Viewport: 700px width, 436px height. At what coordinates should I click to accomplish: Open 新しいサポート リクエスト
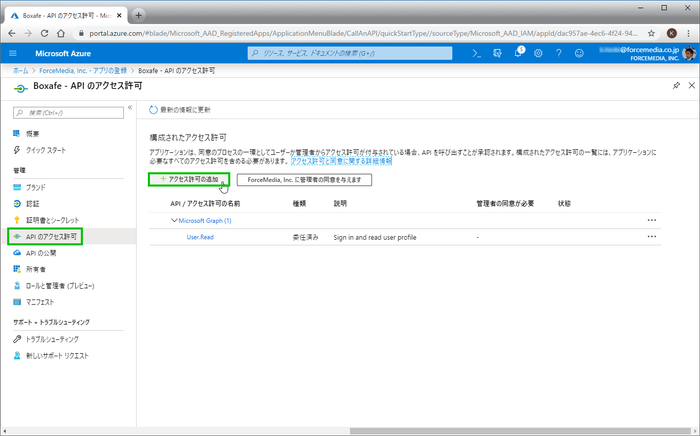tap(57, 356)
